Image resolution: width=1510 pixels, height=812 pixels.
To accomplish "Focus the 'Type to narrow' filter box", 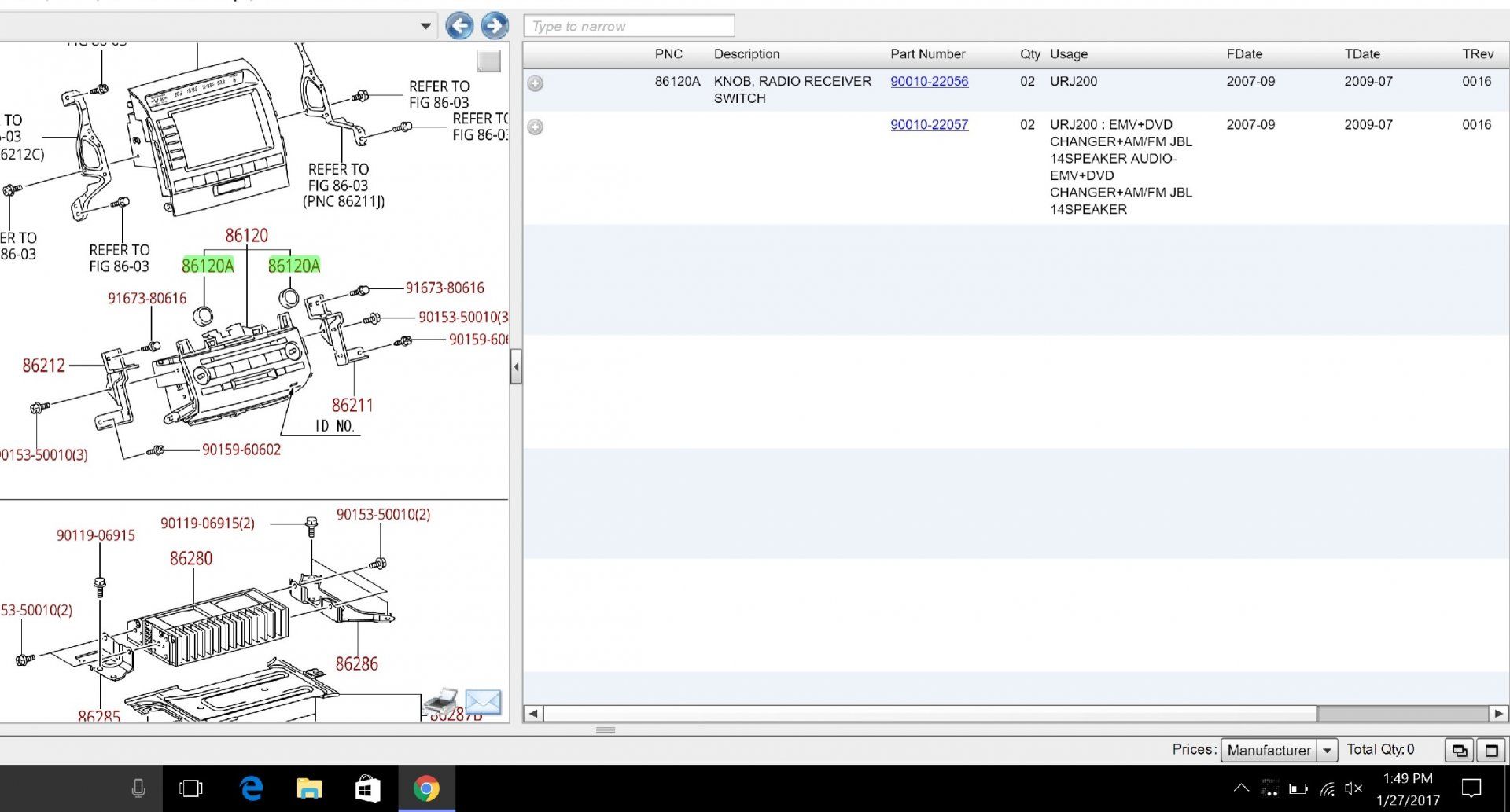I will [629, 26].
